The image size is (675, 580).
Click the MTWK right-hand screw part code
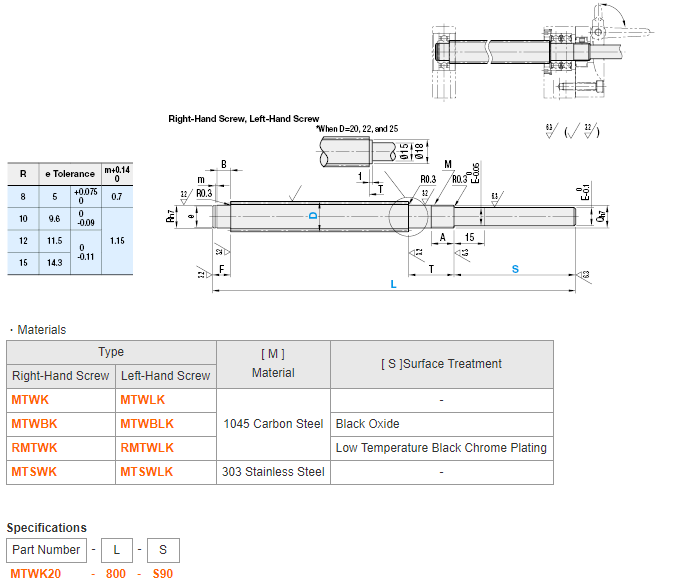tap(30, 400)
